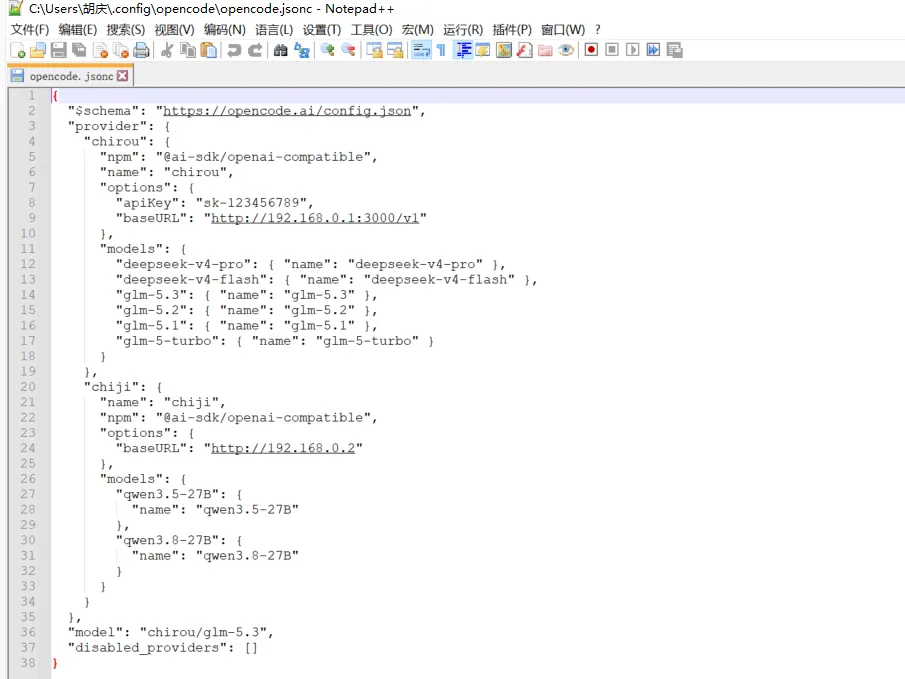Image resolution: width=905 pixels, height=679 pixels.
Task: Print the document with the printer icon
Action: click(141, 50)
